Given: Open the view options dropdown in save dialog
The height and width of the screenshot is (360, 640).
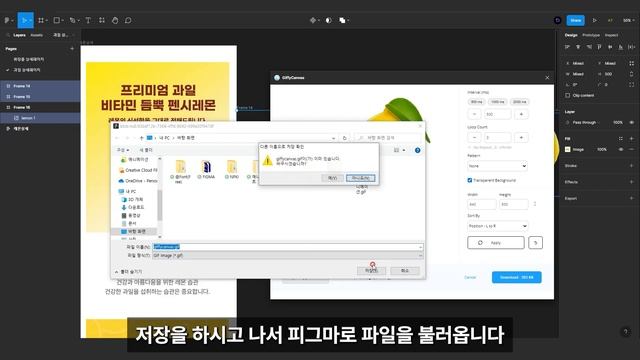Looking at the screenshot, I should (x=404, y=150).
